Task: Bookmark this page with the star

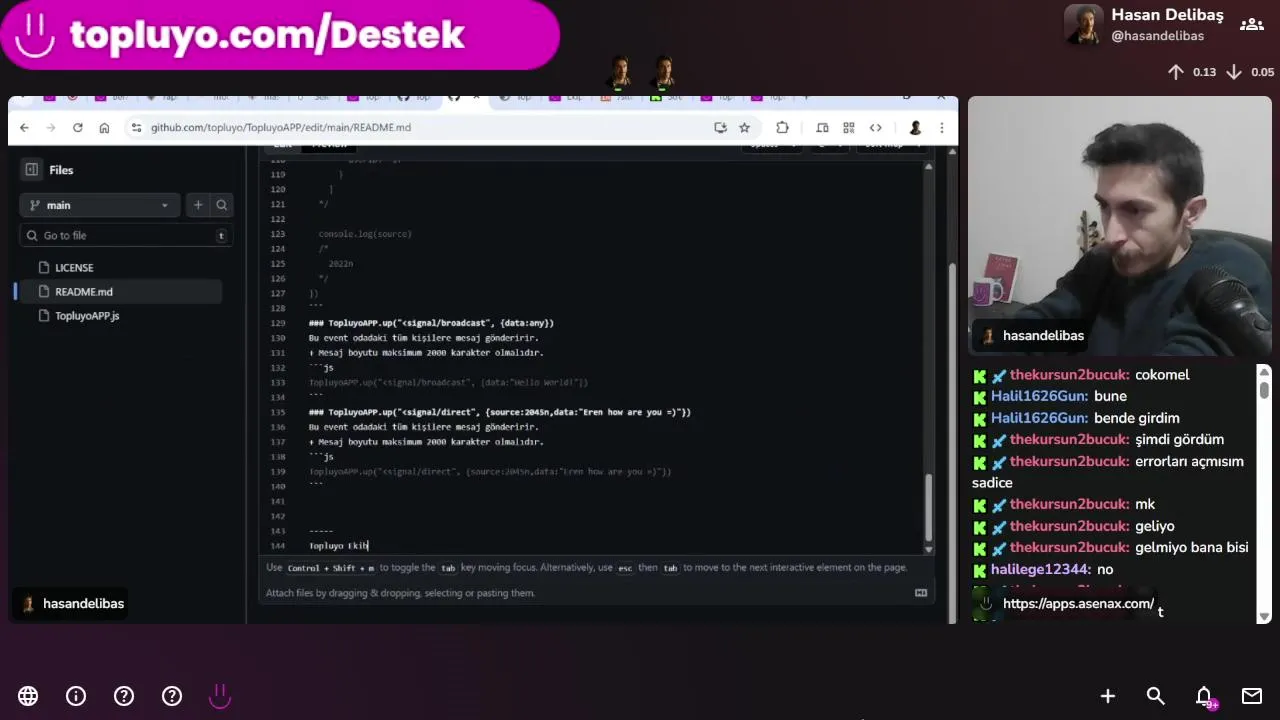Action: (x=744, y=127)
